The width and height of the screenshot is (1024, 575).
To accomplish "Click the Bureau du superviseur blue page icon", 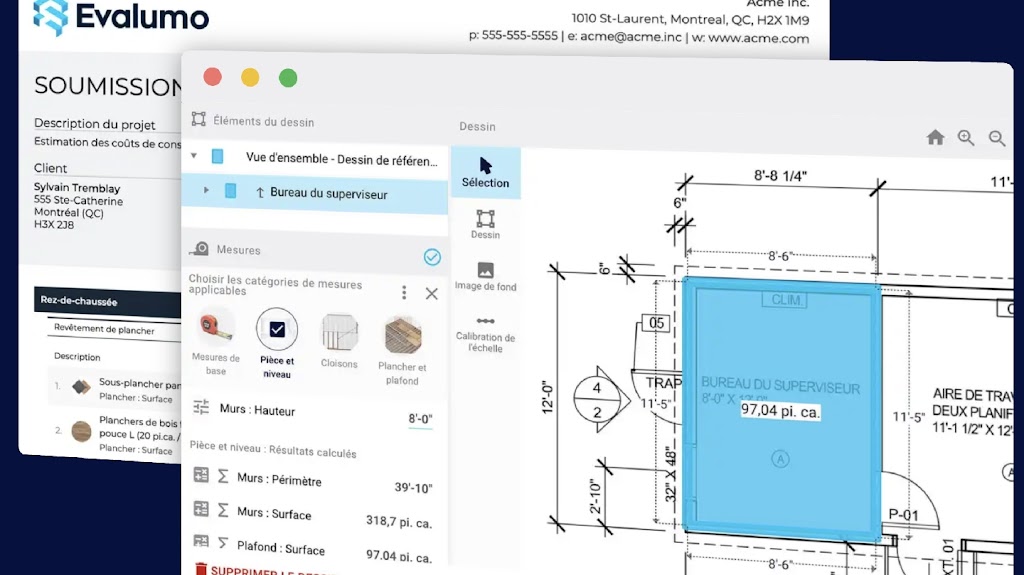I will point(231,191).
